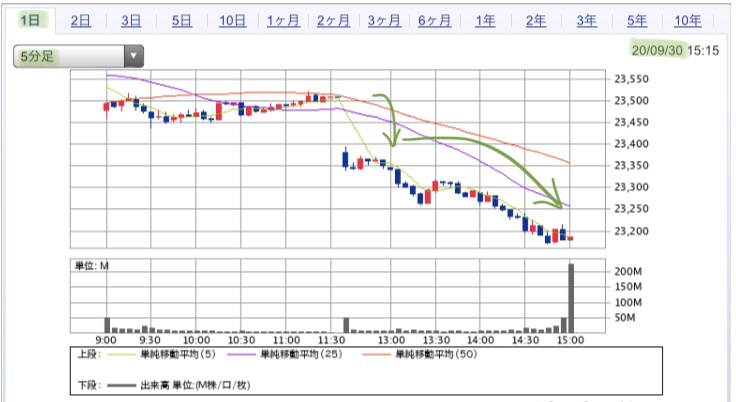
Task: Click the 23,500 price axis label
Action: pyautogui.click(x=631, y=100)
